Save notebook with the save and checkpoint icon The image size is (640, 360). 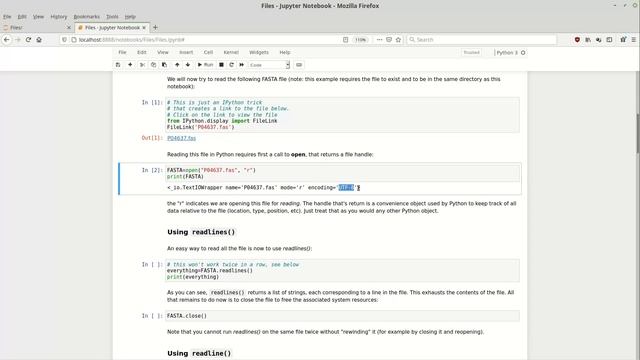(x=118, y=65)
